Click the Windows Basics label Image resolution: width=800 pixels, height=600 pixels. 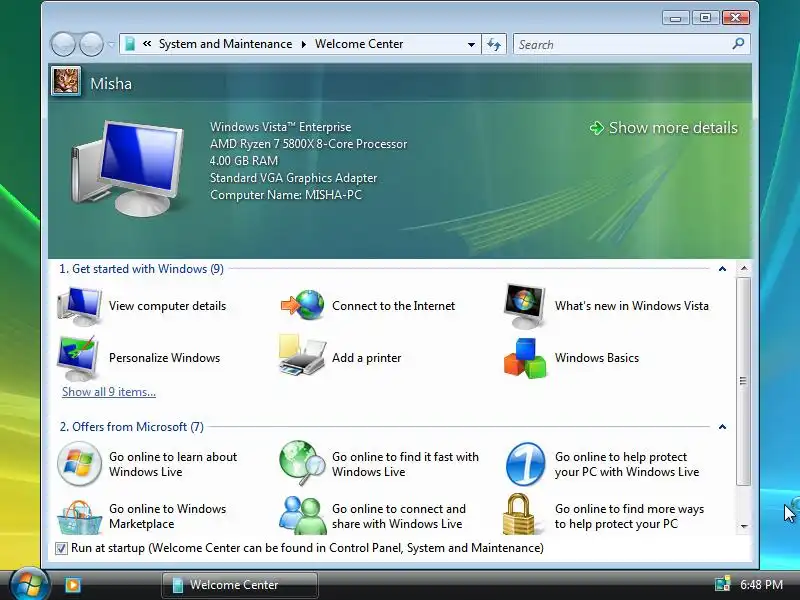pos(597,358)
